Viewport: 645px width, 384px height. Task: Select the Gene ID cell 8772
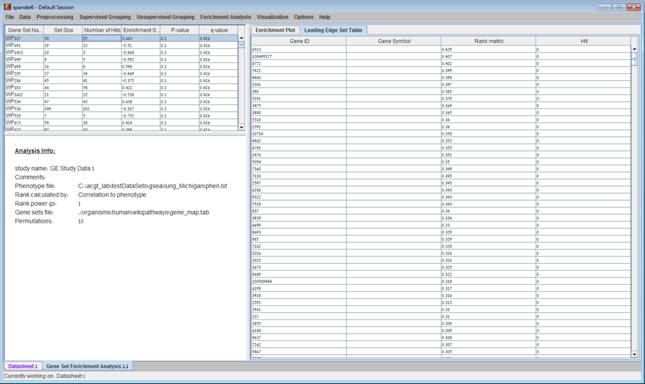click(299, 63)
